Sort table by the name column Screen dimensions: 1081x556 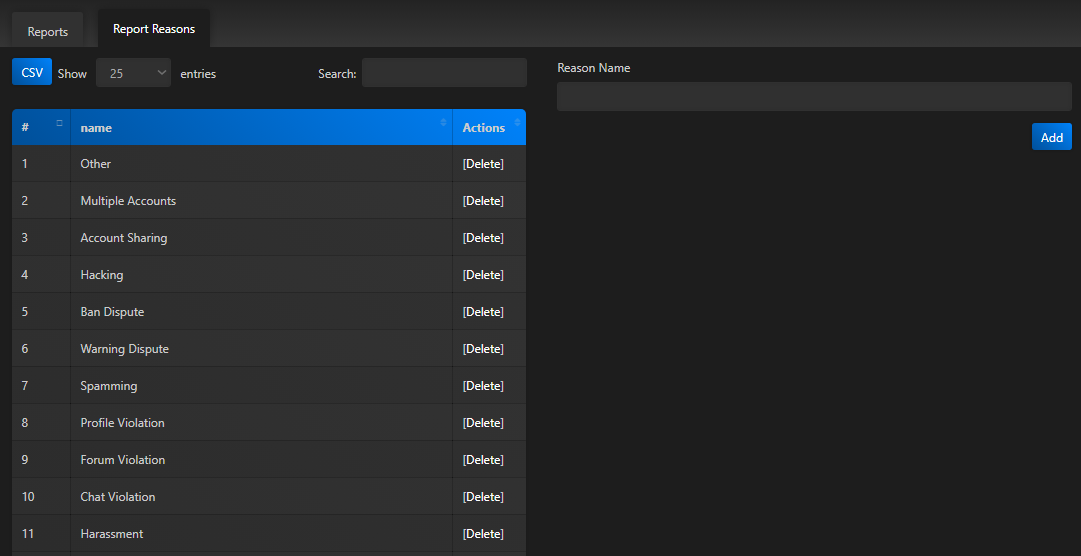pos(260,127)
